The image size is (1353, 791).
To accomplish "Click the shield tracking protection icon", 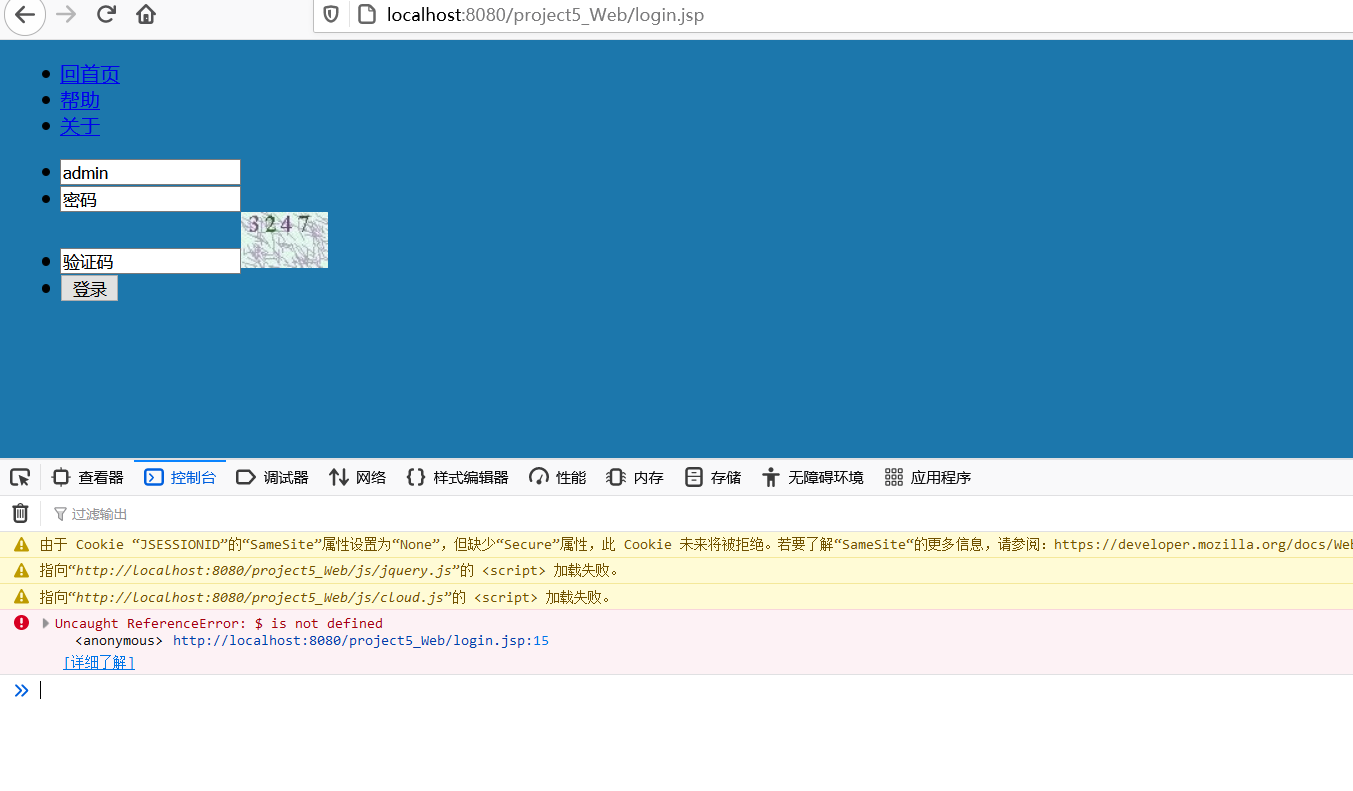I will 331,15.
